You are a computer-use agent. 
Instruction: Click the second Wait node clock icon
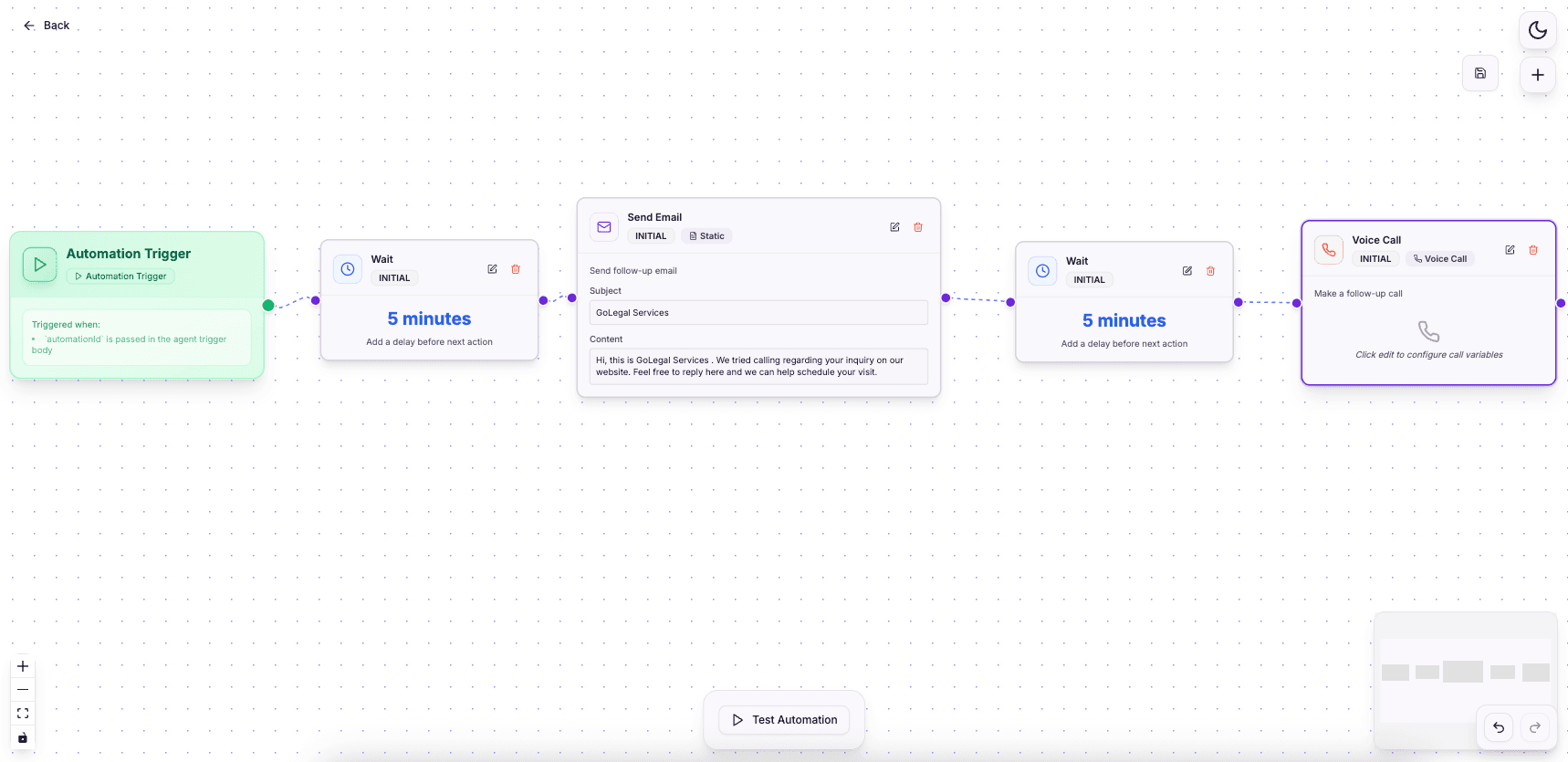pos(1042,271)
